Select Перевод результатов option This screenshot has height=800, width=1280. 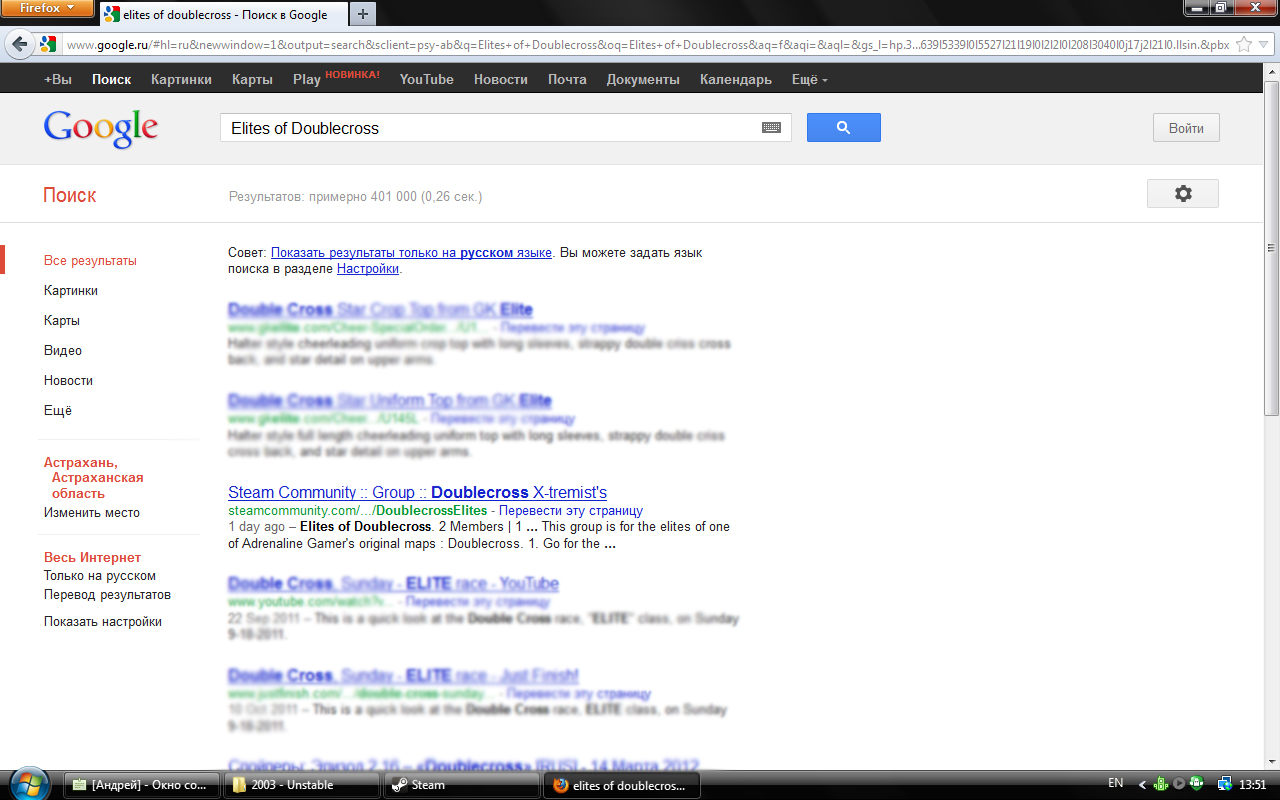107,595
